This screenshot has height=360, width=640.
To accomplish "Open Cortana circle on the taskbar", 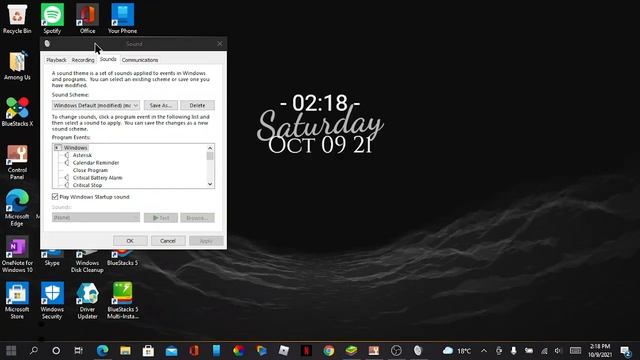I will pos(56,350).
